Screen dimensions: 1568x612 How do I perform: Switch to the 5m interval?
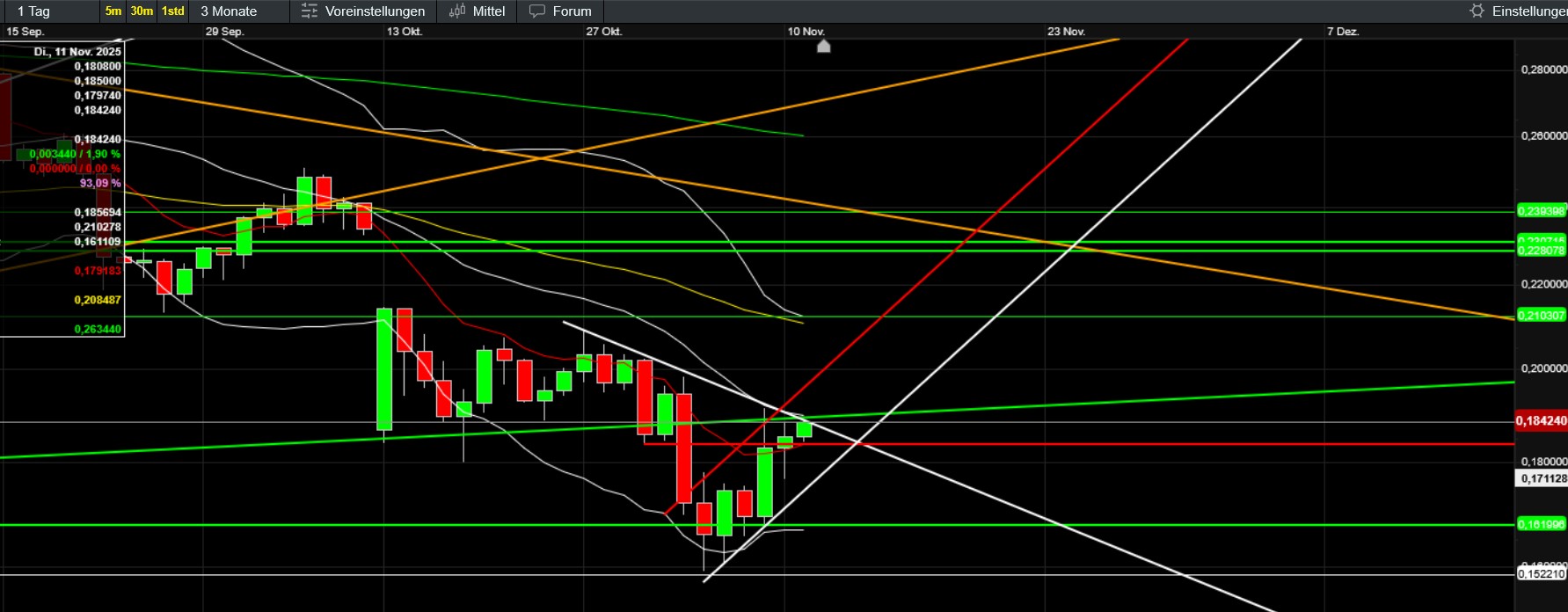(x=113, y=11)
